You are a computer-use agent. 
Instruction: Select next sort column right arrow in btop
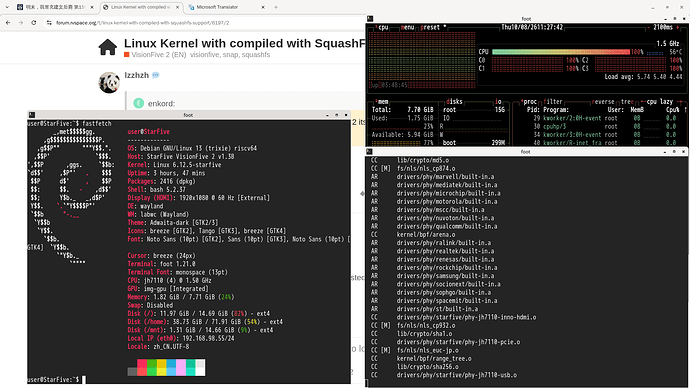point(680,102)
